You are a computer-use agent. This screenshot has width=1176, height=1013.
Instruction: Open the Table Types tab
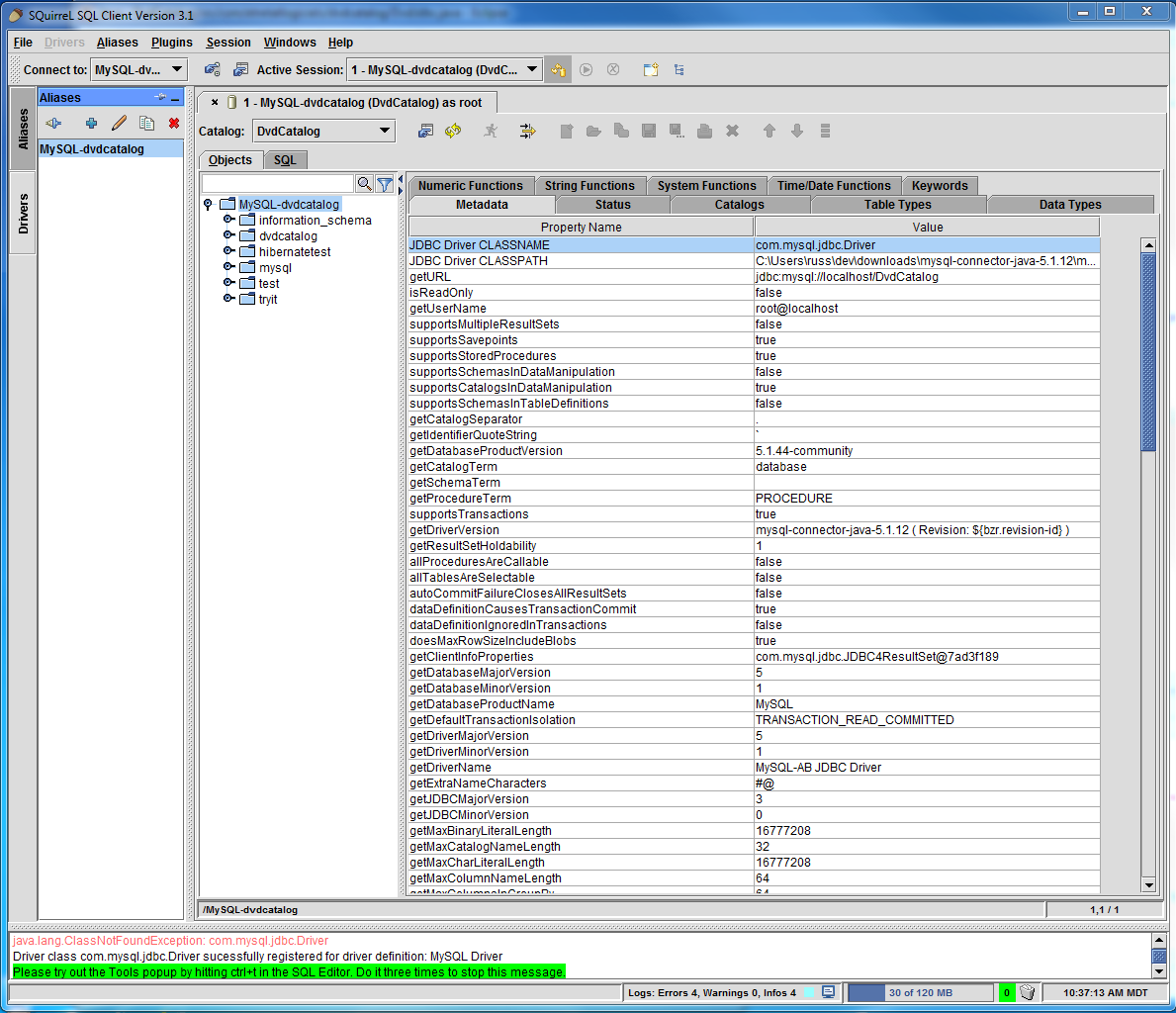click(x=898, y=204)
